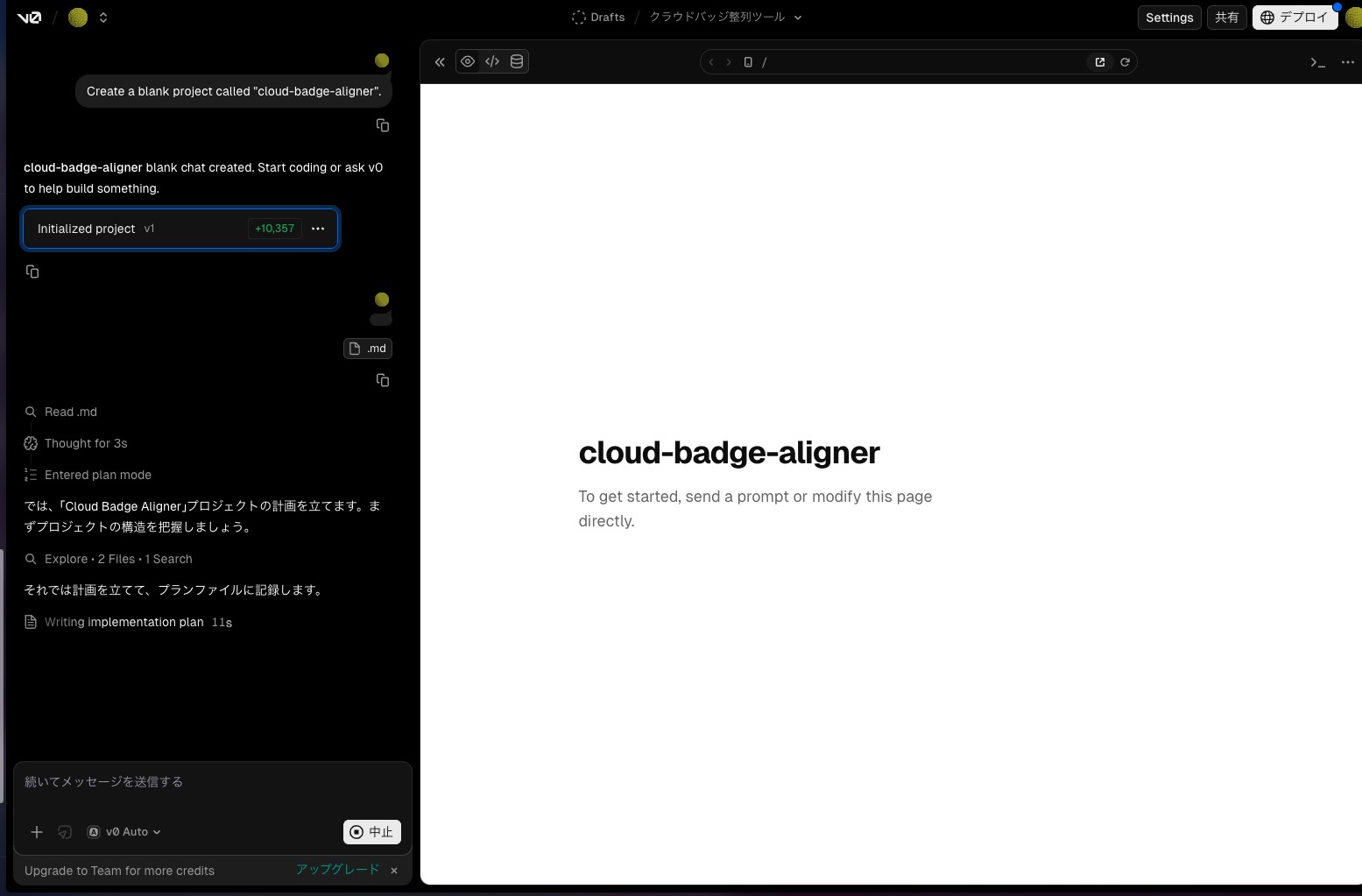Screen dimensions: 1362x896
Task: Click the デプロイ deploy button
Action: click(x=1295, y=18)
